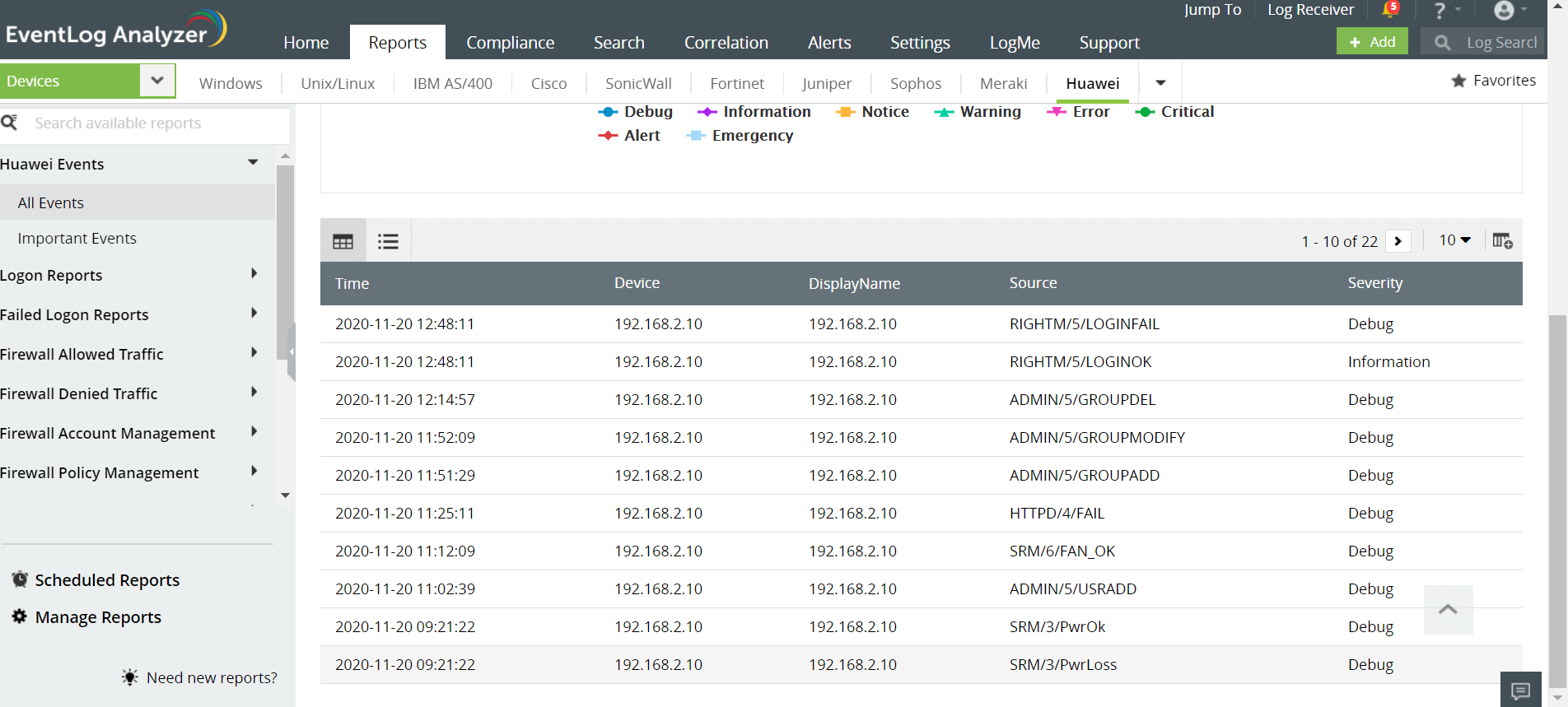The width and height of the screenshot is (1568, 707).
Task: Toggle the Emergency series in legend
Action: click(x=740, y=136)
